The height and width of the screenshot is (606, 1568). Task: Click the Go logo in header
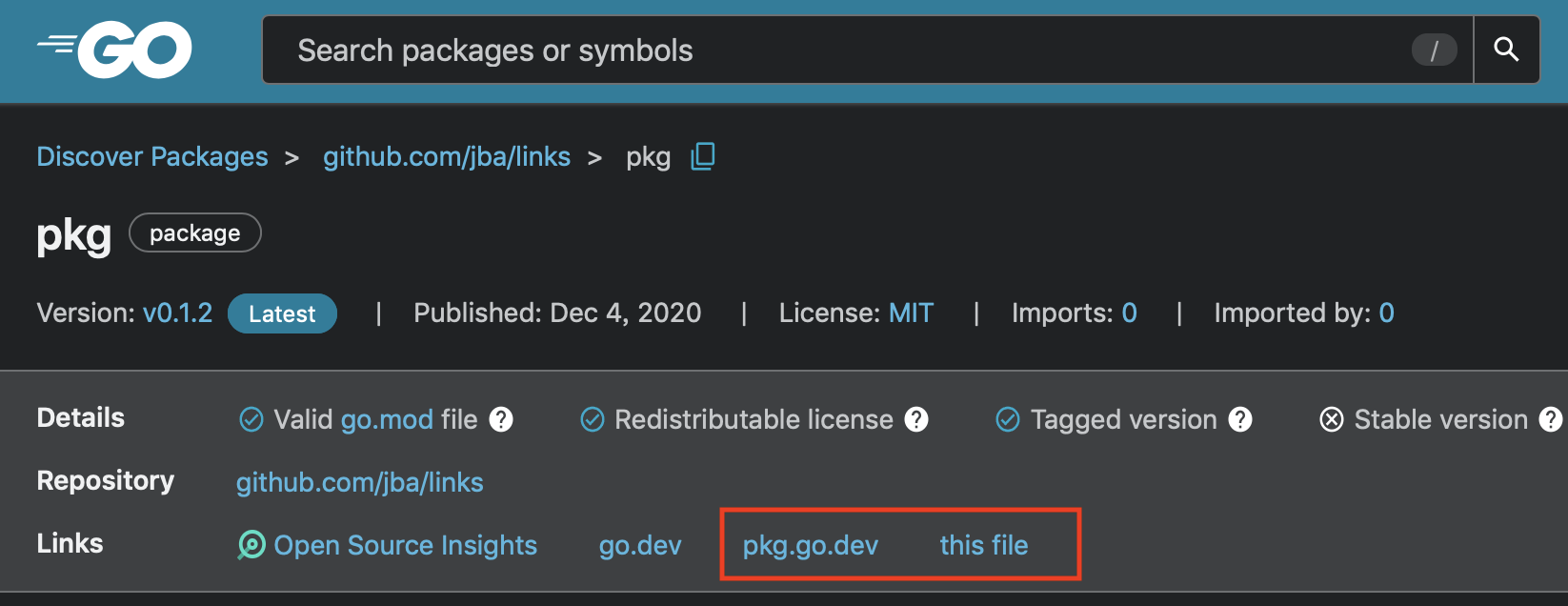click(x=114, y=50)
